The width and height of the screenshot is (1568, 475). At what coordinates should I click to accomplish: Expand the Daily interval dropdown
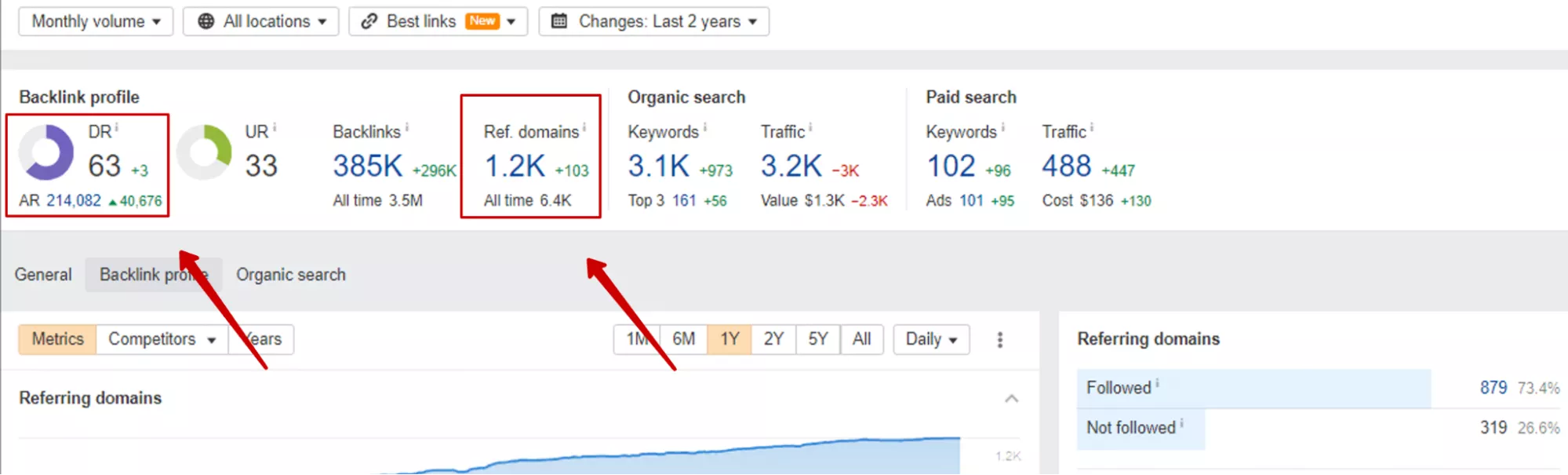[931, 339]
